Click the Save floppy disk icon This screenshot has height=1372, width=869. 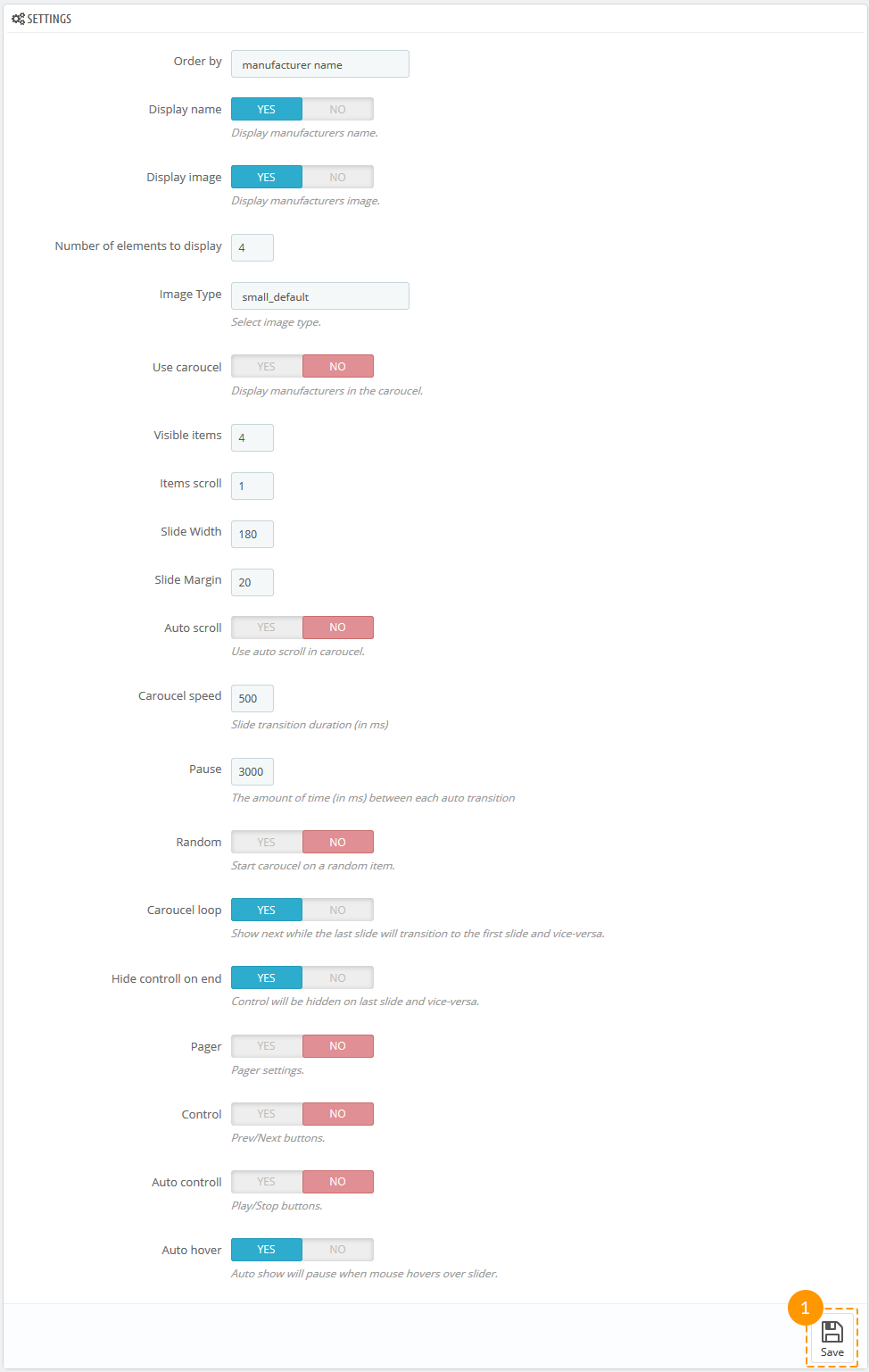tap(832, 1331)
